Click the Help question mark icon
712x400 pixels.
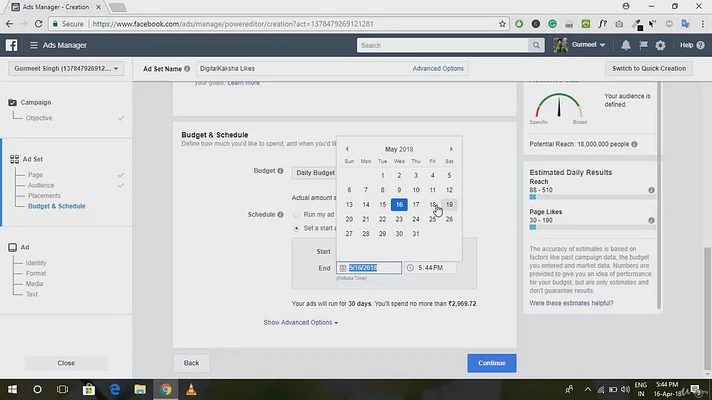tap(700, 45)
